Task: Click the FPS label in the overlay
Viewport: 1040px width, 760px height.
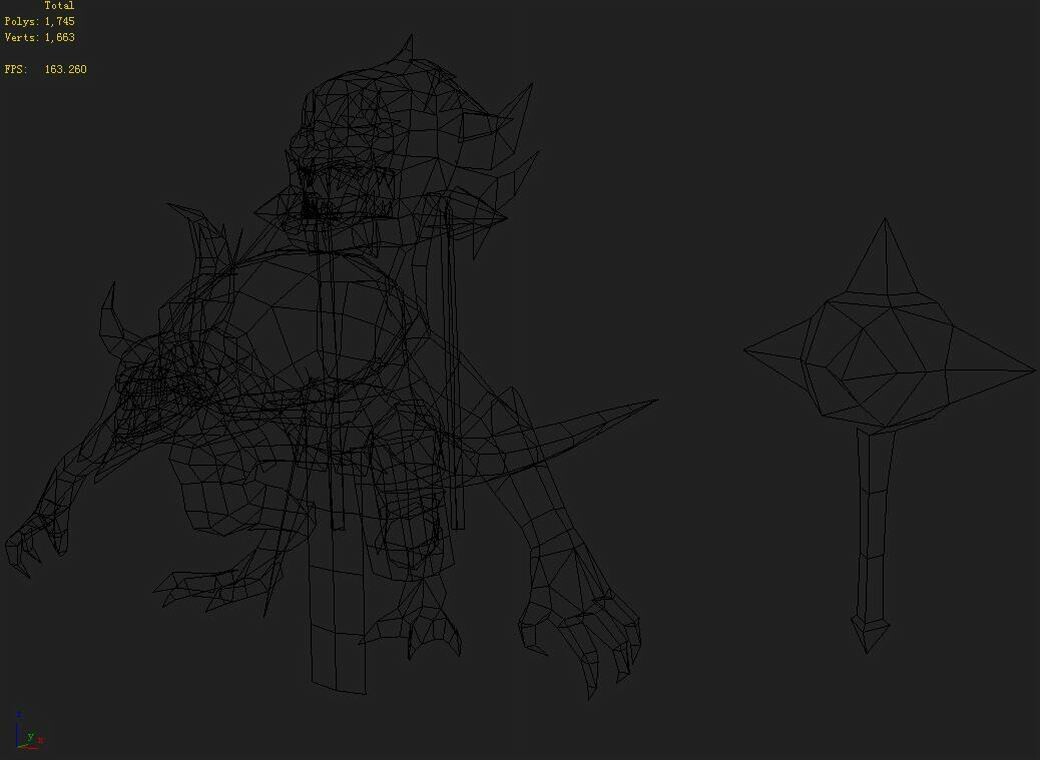Action: tap(13, 69)
